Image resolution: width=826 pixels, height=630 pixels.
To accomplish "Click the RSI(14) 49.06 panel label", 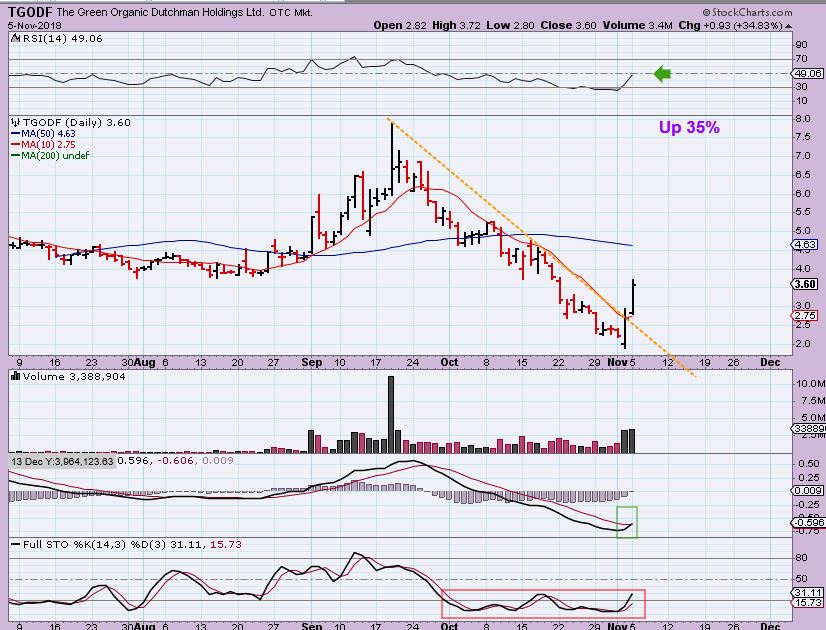I will pyautogui.click(x=62, y=38).
